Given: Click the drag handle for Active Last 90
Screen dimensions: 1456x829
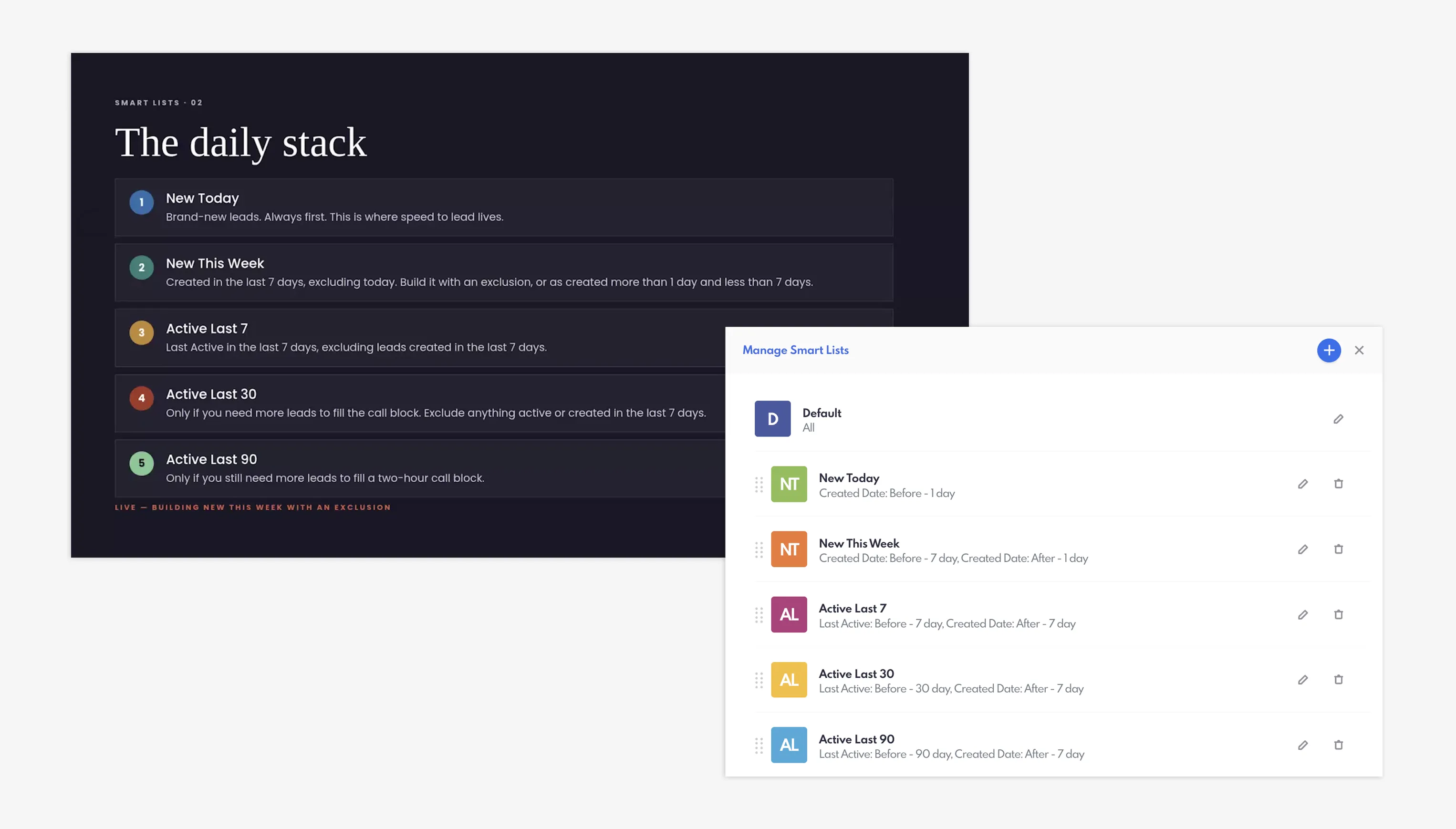Looking at the screenshot, I should (759, 746).
